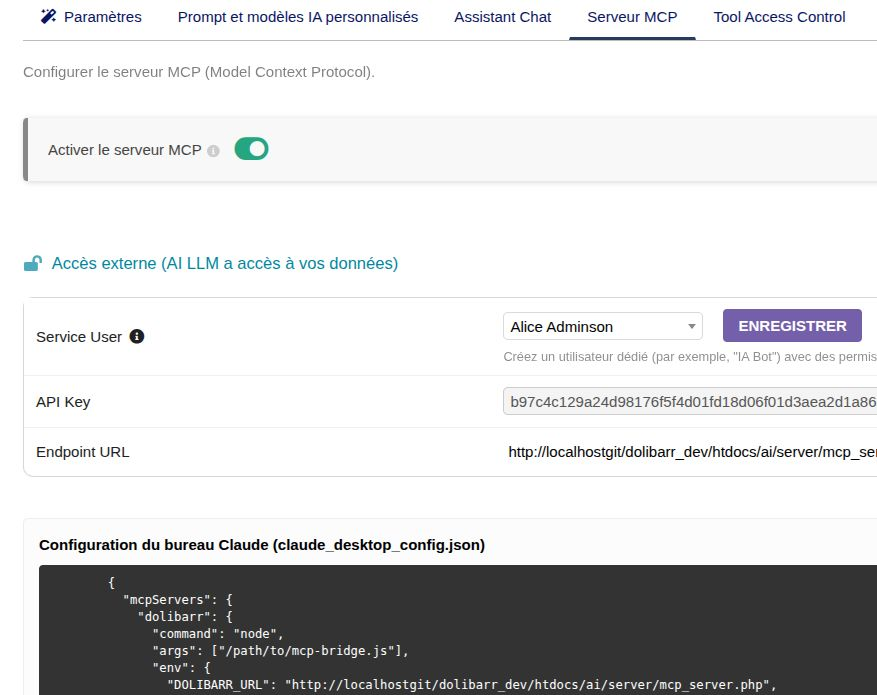Click inside the Claude desktop config code block
This screenshot has height=695, width=877.
point(458,630)
